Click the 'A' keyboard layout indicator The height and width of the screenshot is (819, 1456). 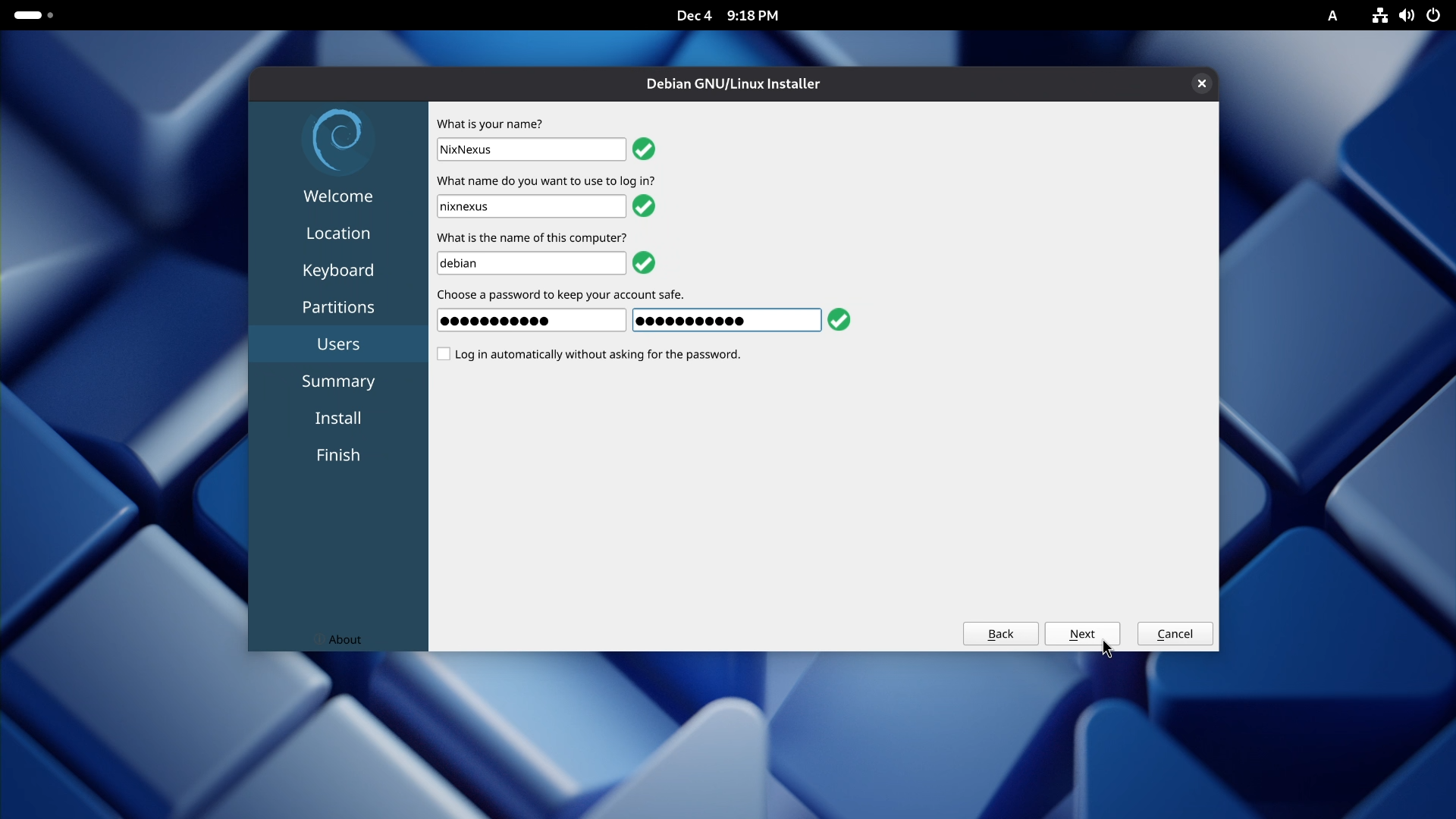point(1332,15)
